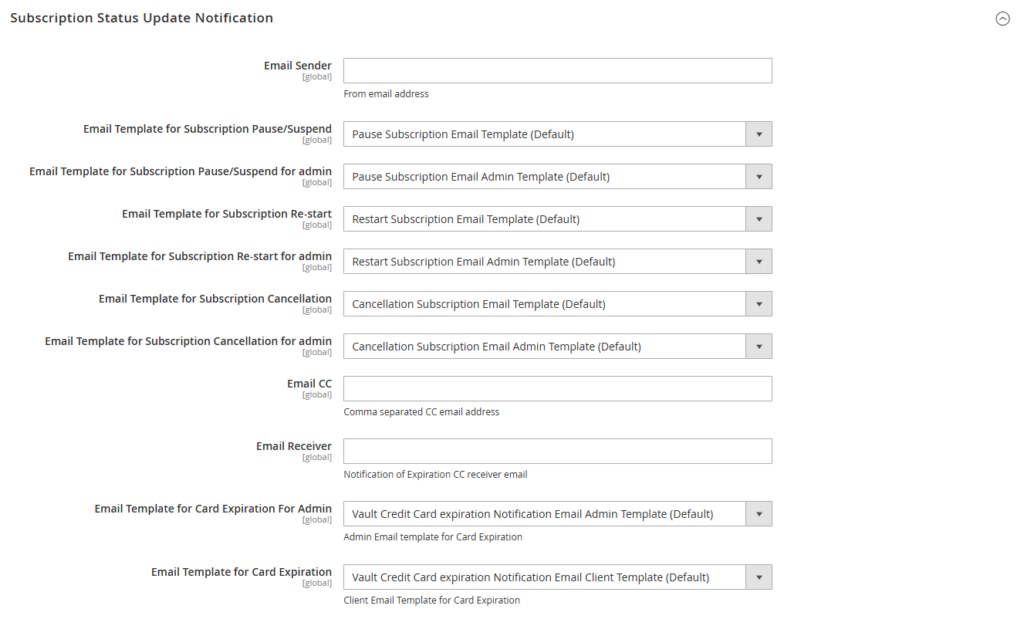Collapse the Subscription Status Update Notification section
This screenshot has height=626, width=1024.
pos(1002,19)
